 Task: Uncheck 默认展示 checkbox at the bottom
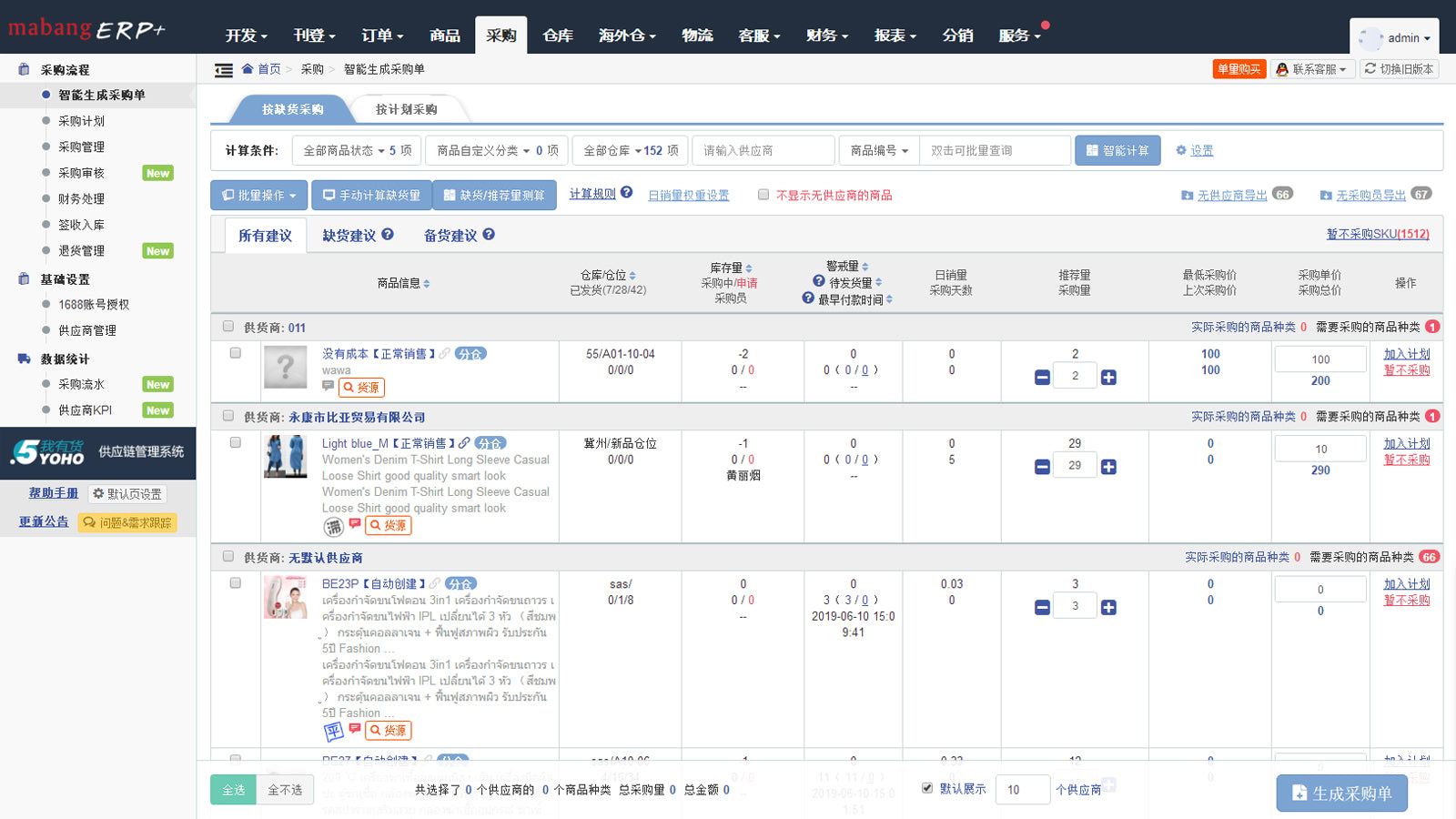927,789
